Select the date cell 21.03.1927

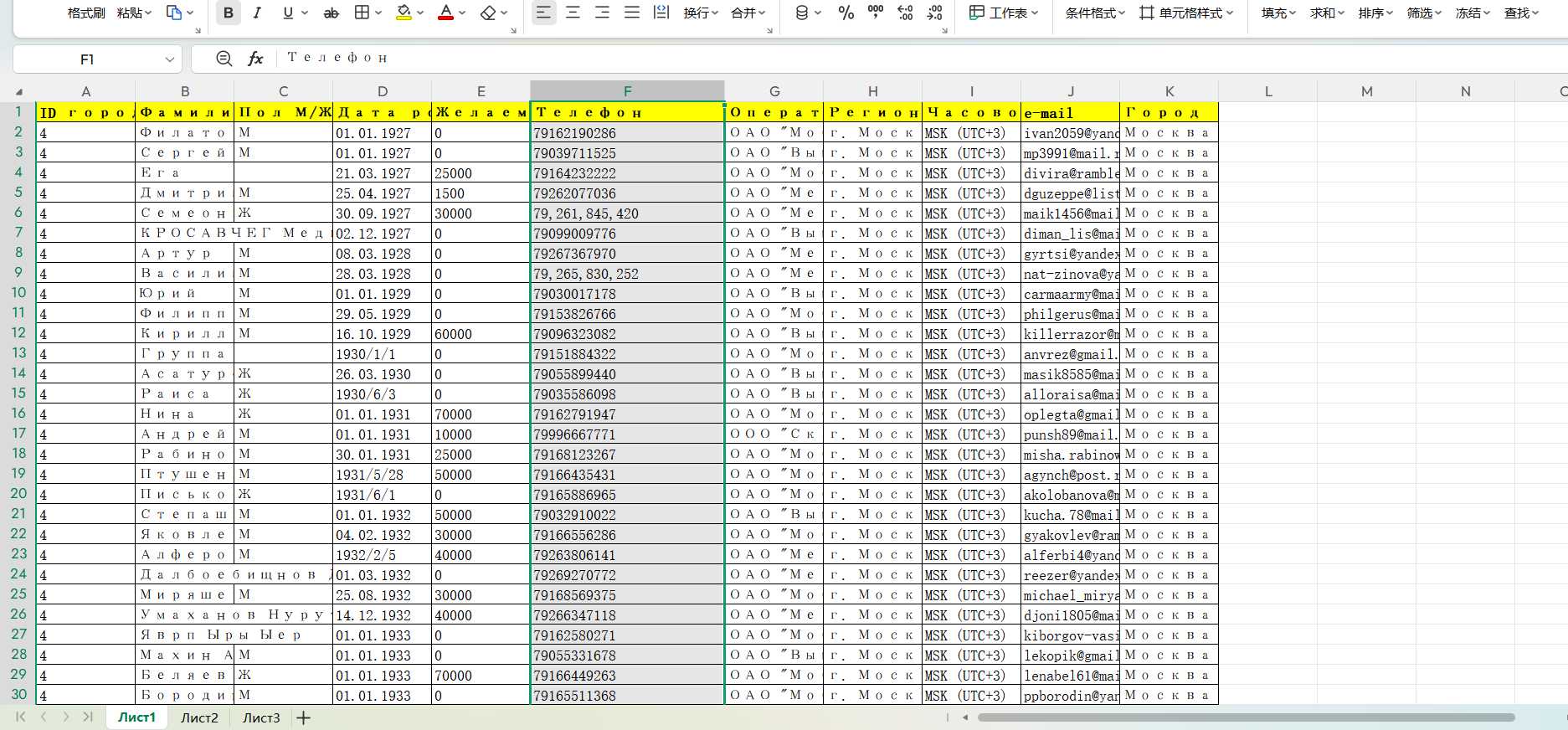tap(382, 172)
